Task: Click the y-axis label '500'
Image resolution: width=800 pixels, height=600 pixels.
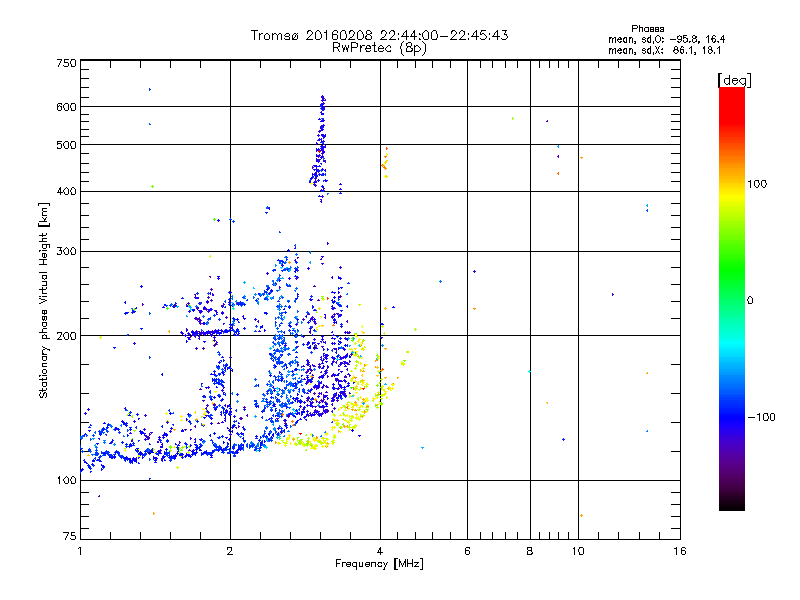Action: click(66, 145)
